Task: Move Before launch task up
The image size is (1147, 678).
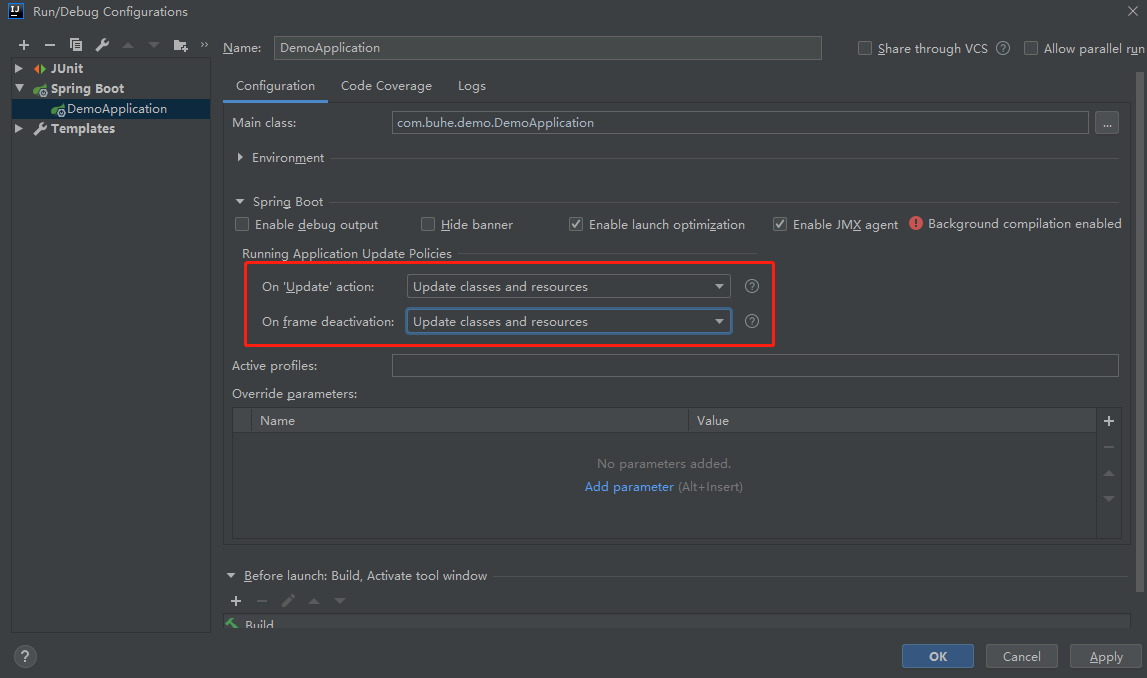Action: [314, 600]
